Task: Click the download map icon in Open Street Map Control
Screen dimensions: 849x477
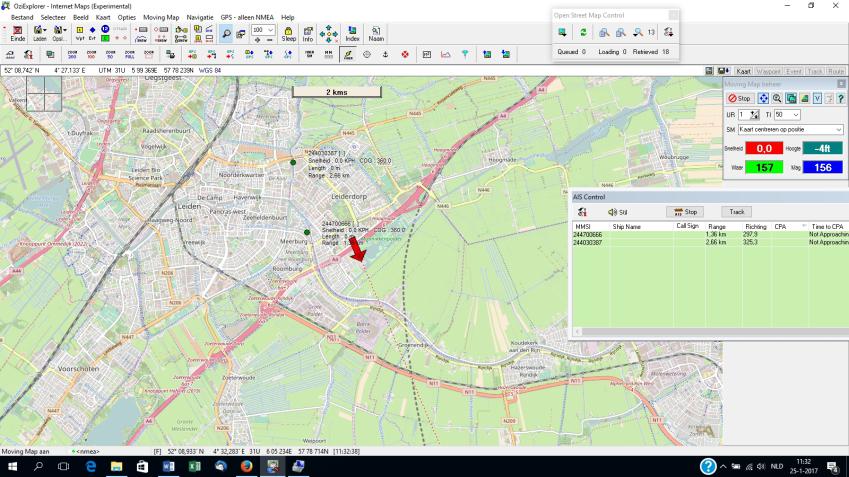Action: coord(563,32)
